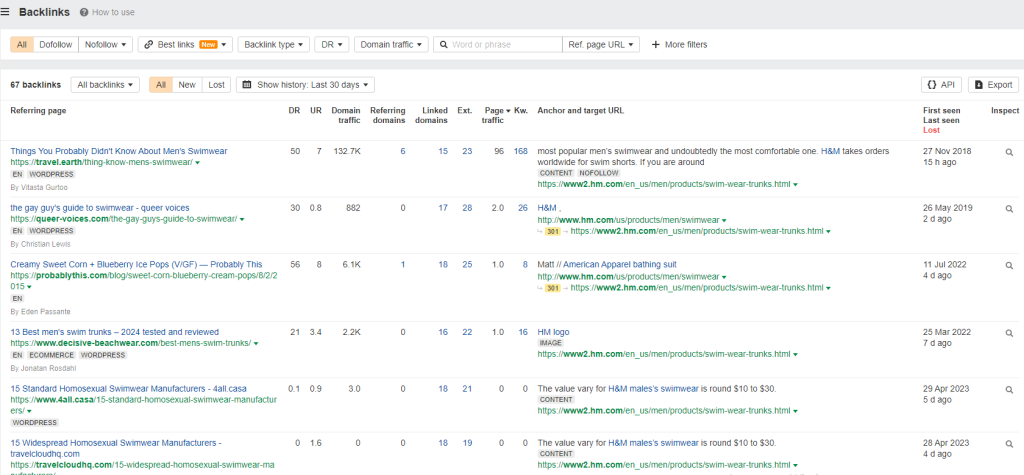The width and height of the screenshot is (1024, 475).
Task: Inspect the travel.earth backlink row
Action: tap(1008, 152)
